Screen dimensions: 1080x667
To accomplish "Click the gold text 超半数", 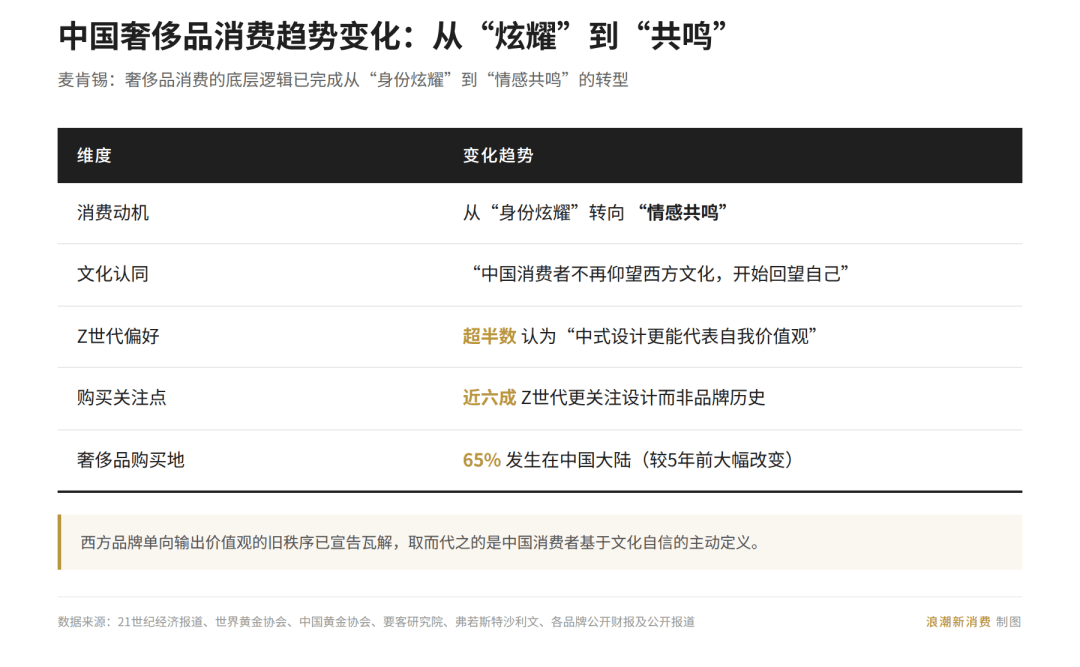I will click(489, 336).
